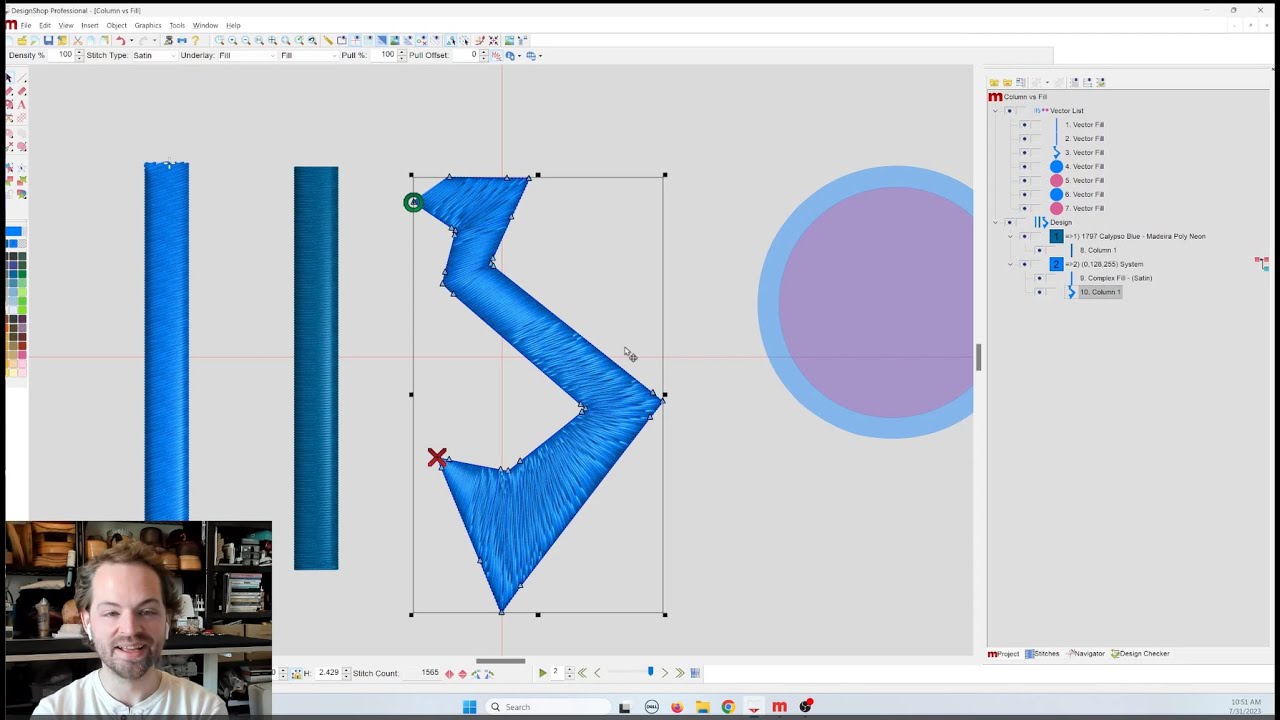1280x720 pixels.
Task: Collapse the (0,128,255) System color node
Action: coord(1010,264)
